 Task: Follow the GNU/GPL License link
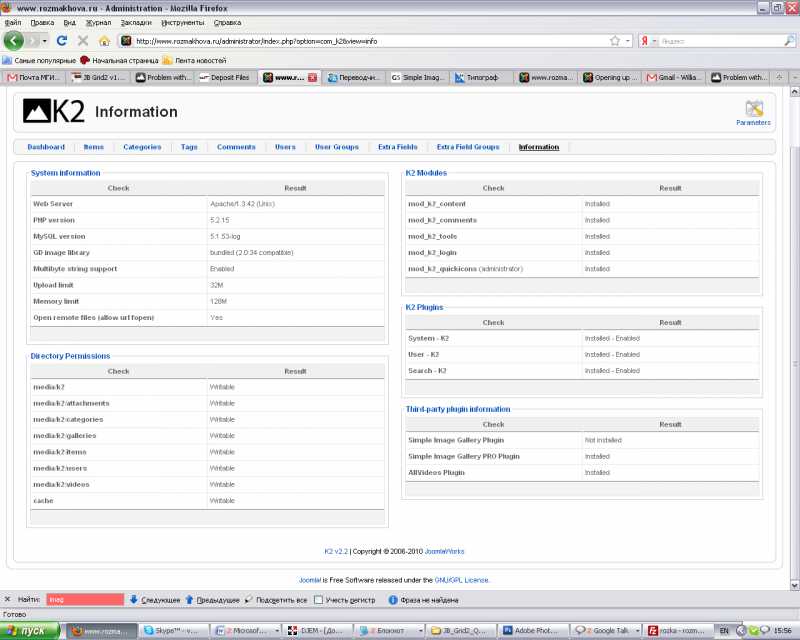(461, 580)
